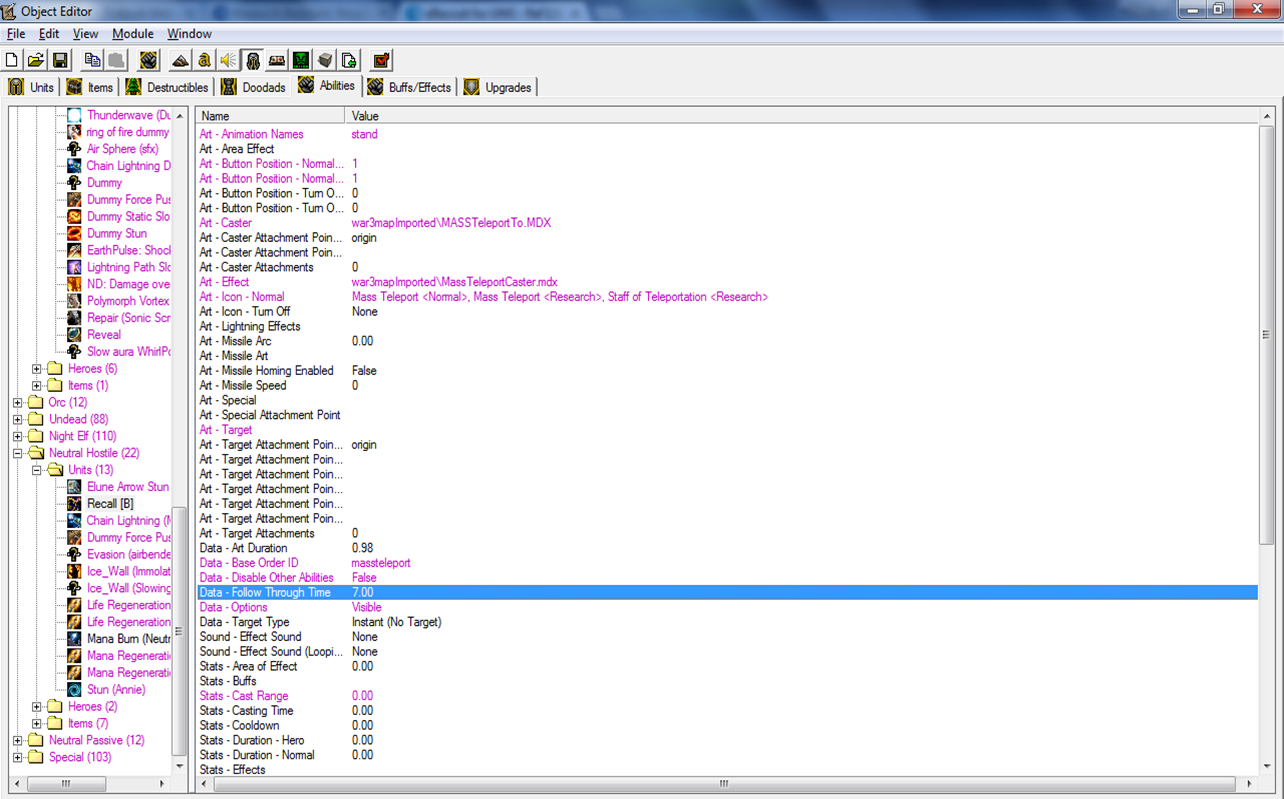Screen dimensions: 1284x799
Task: Expand the Special (103) folder
Action: click(18, 757)
